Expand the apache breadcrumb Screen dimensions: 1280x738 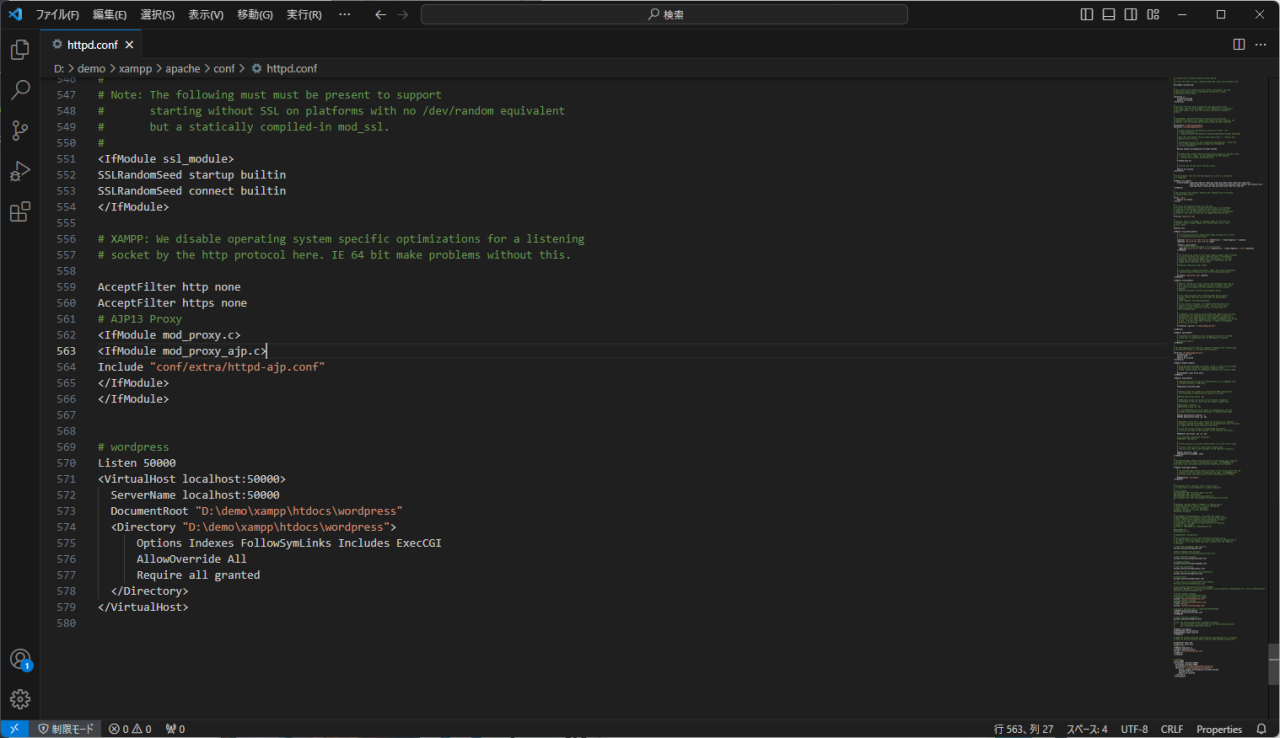tap(183, 69)
